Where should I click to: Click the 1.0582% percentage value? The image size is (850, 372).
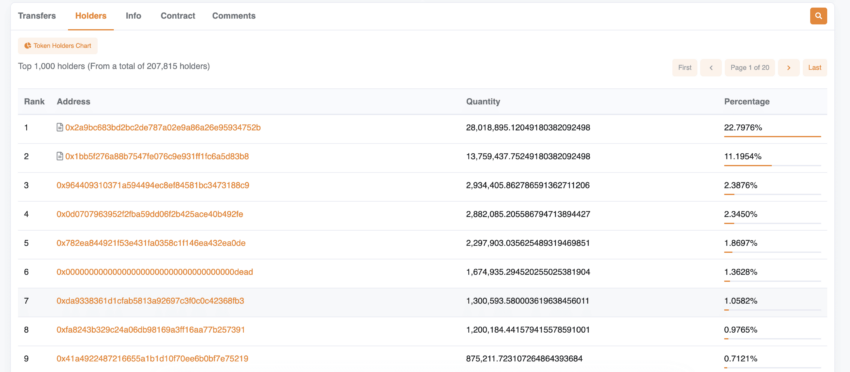(740, 300)
